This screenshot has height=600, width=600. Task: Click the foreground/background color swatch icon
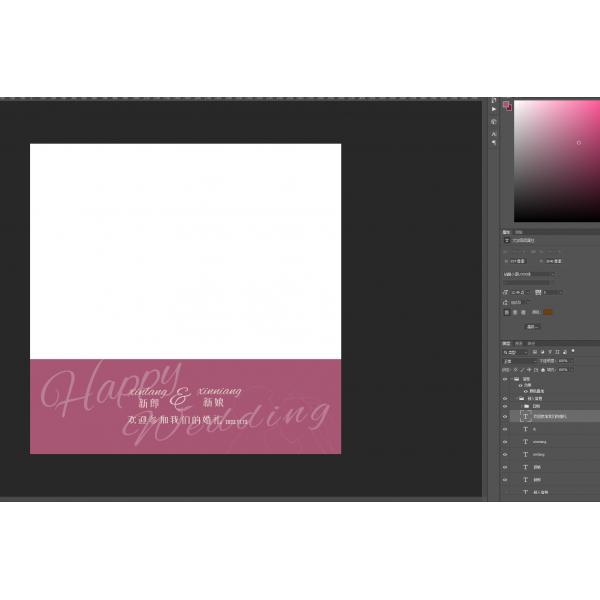tap(507, 105)
